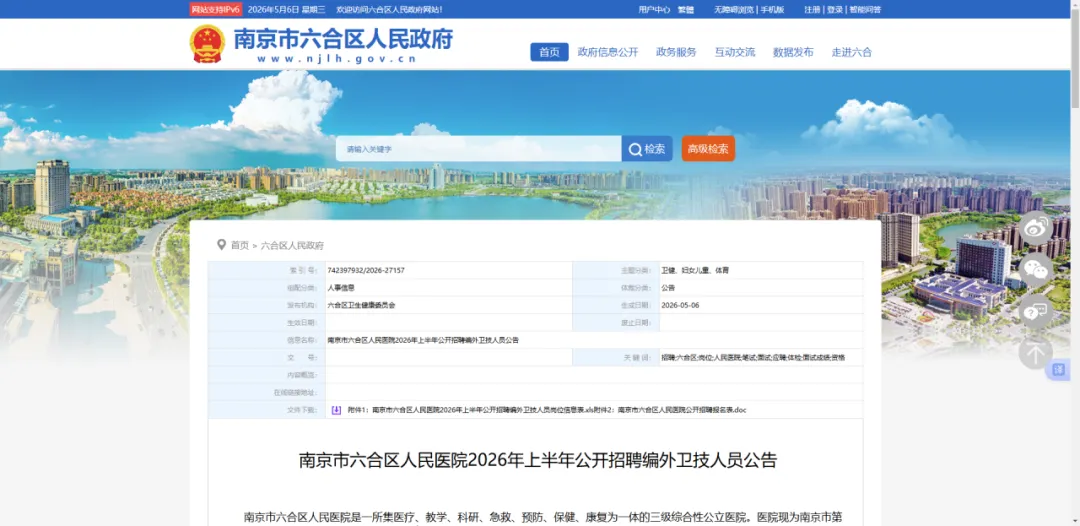Screen dimensions: 1080x526
Task: Open the 政务服务 menu
Action: (x=676, y=52)
